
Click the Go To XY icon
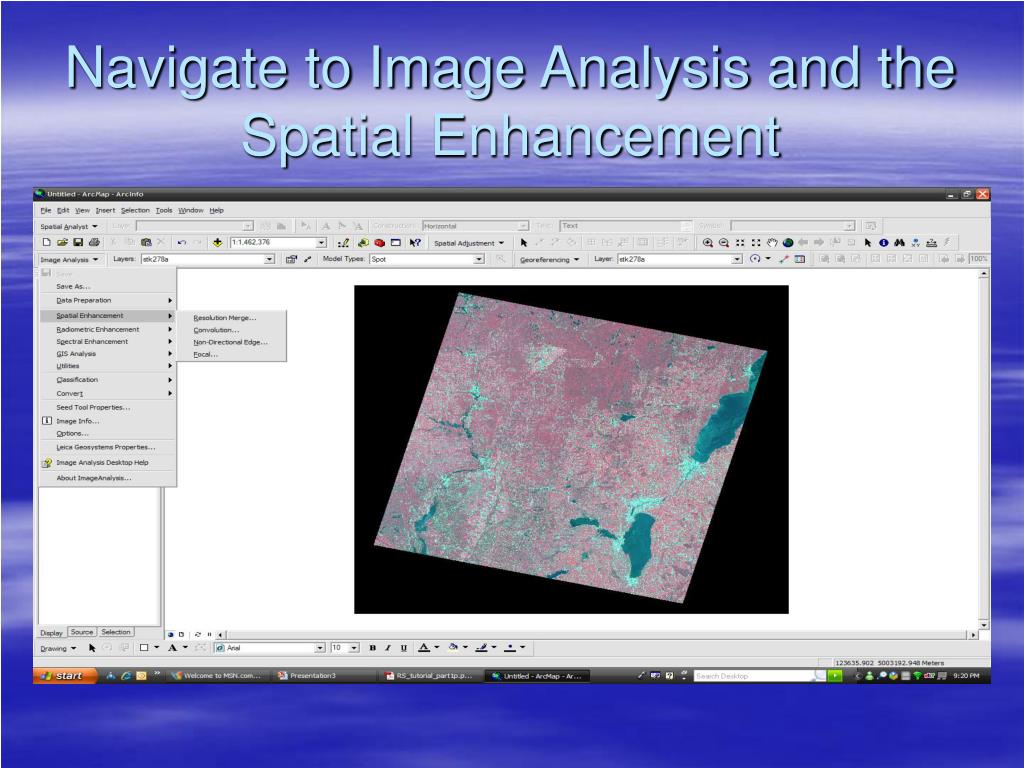[x=916, y=242]
